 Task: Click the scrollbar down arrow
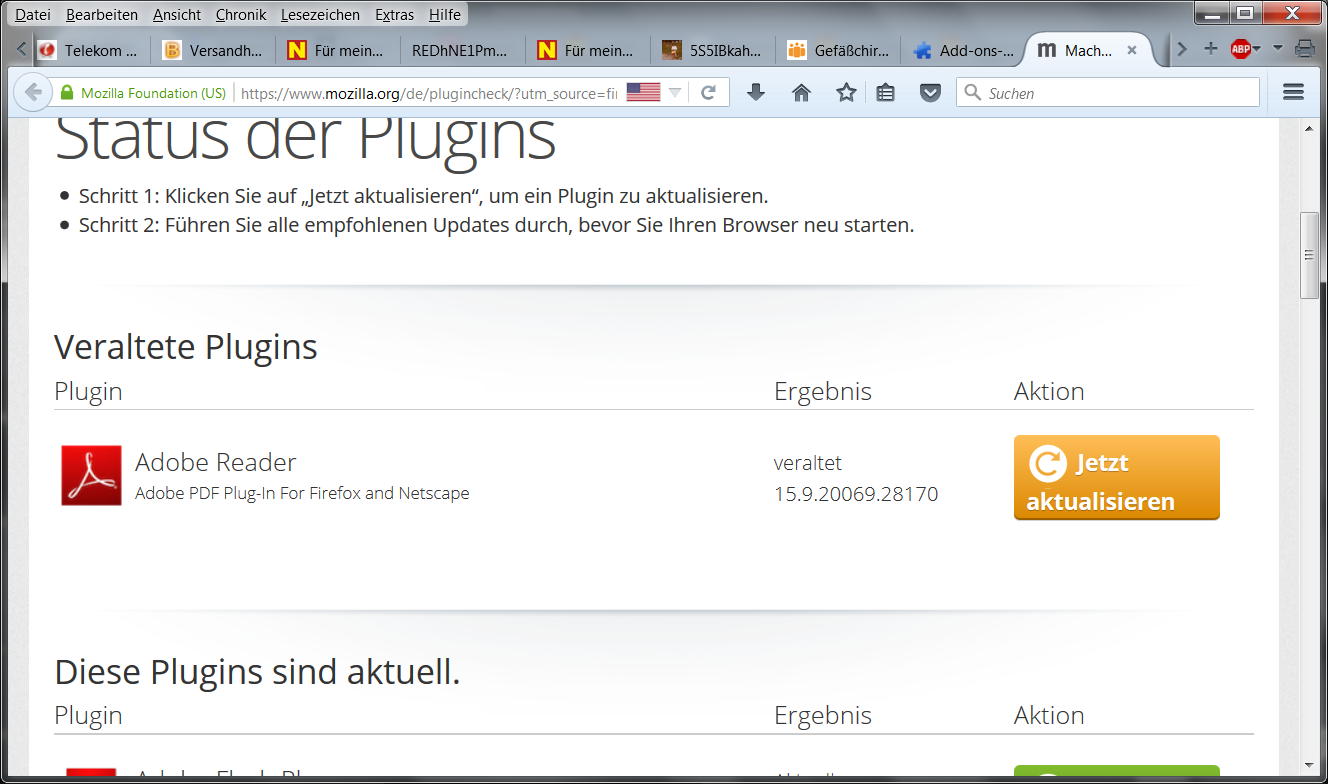[1309, 764]
